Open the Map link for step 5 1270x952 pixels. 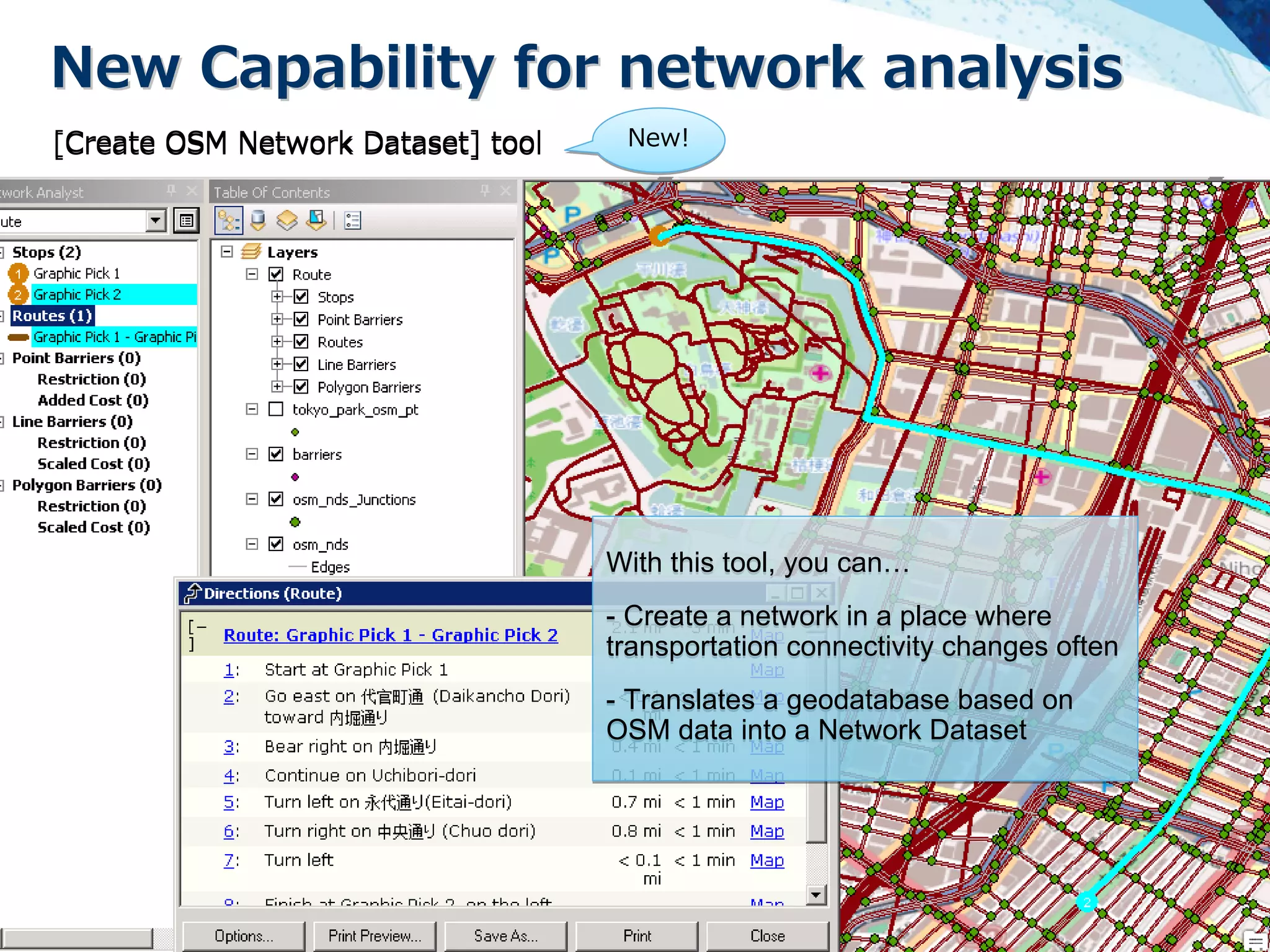tap(767, 802)
